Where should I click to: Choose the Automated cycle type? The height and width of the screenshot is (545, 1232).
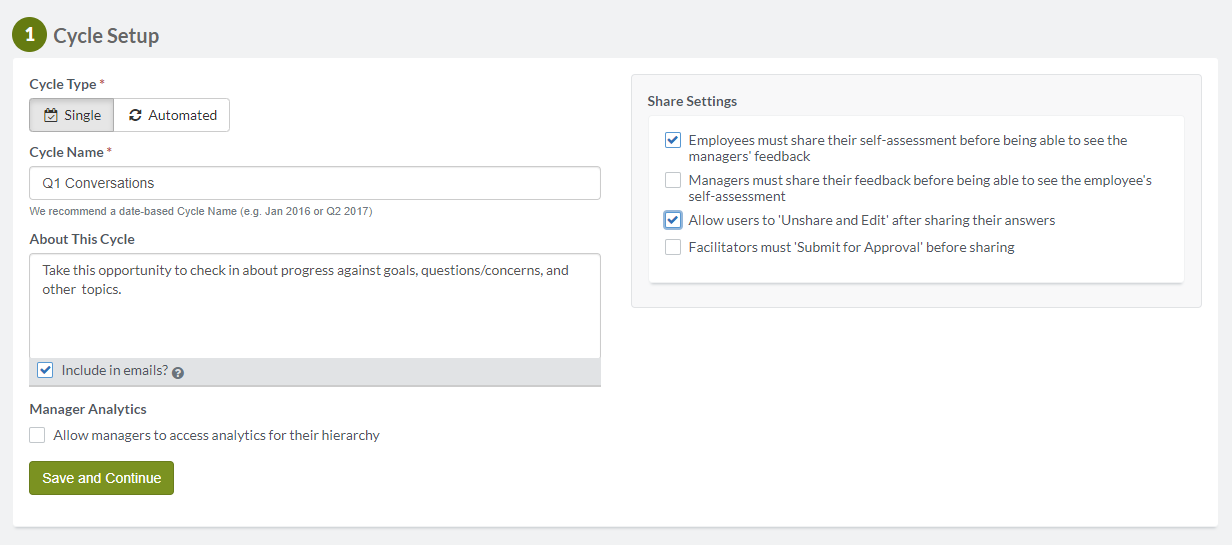[x=172, y=115]
